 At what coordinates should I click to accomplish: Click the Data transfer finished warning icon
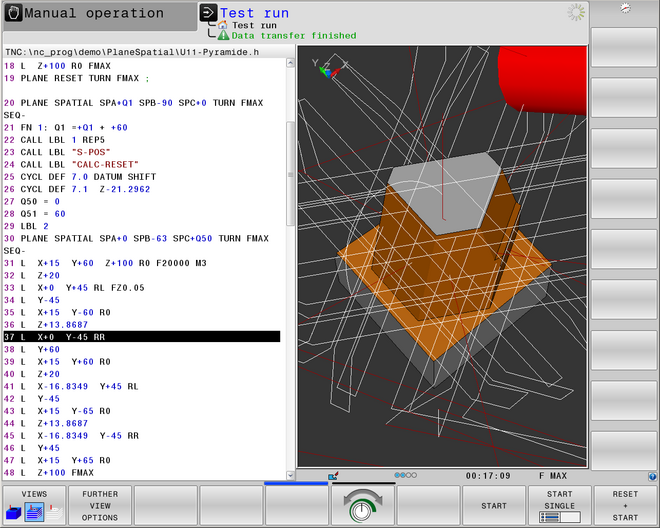[x=223, y=35]
